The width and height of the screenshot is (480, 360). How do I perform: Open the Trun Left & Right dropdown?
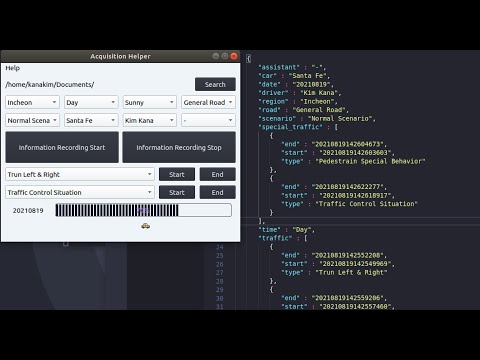coord(80,174)
